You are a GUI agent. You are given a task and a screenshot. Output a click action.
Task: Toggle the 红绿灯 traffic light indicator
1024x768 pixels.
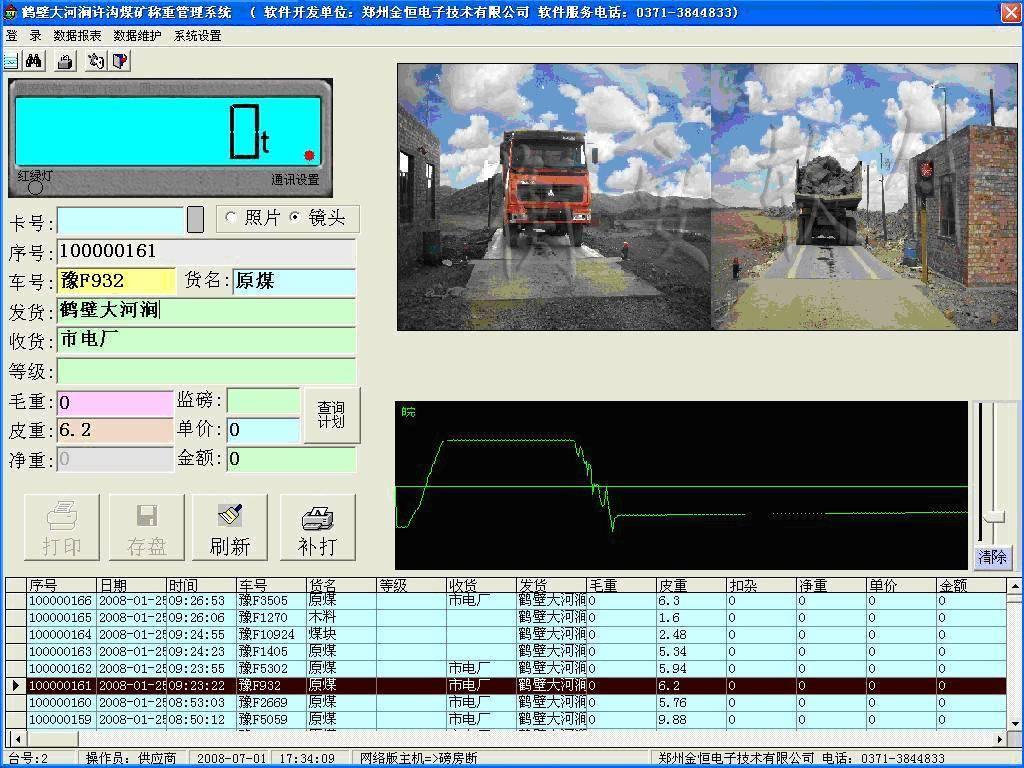point(36,188)
